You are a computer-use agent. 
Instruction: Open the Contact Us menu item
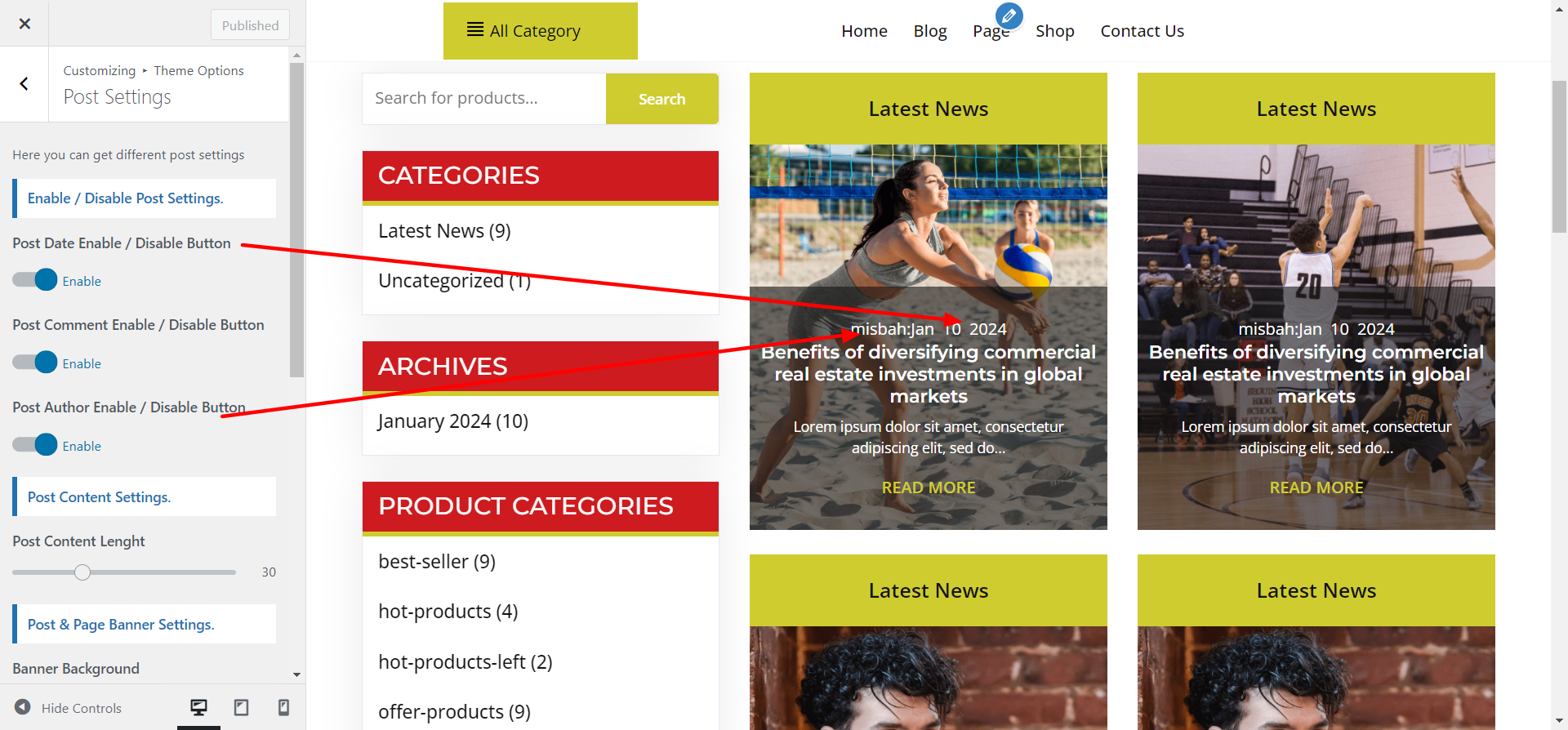coord(1142,31)
